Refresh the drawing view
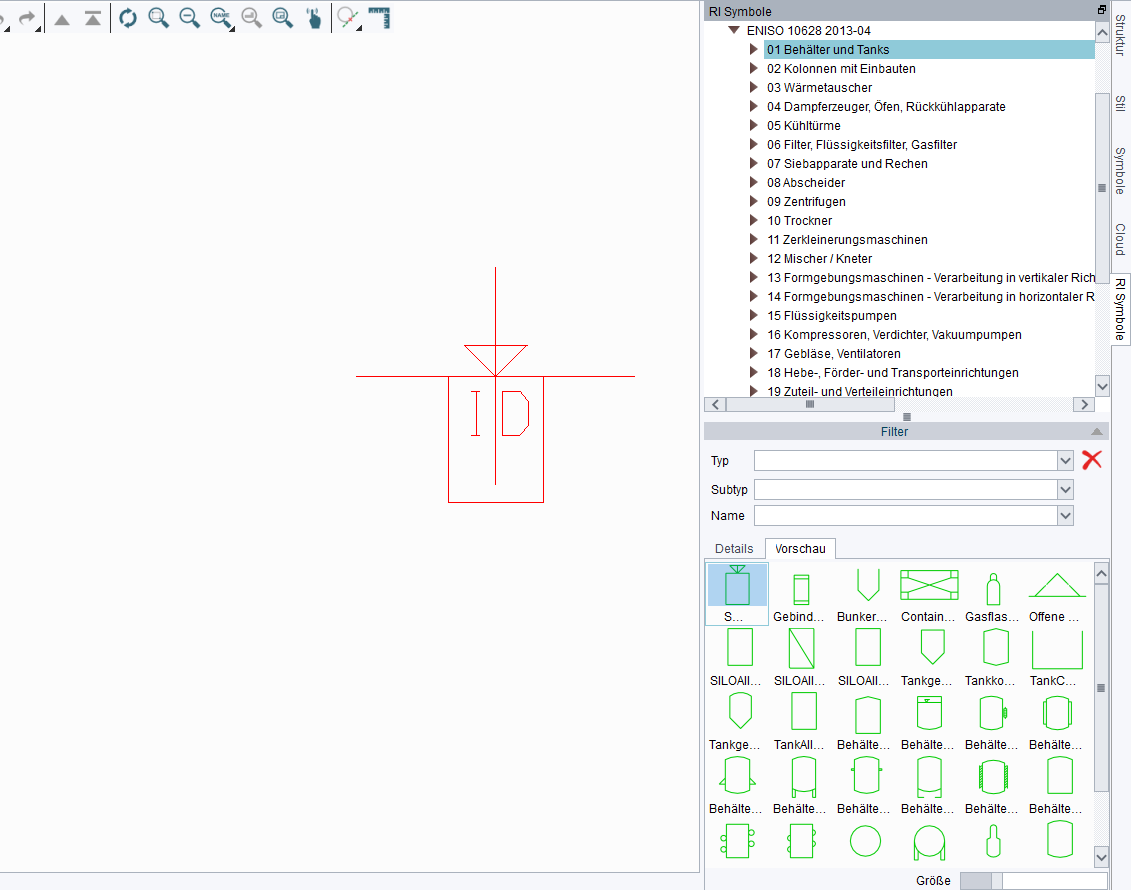 [x=128, y=18]
